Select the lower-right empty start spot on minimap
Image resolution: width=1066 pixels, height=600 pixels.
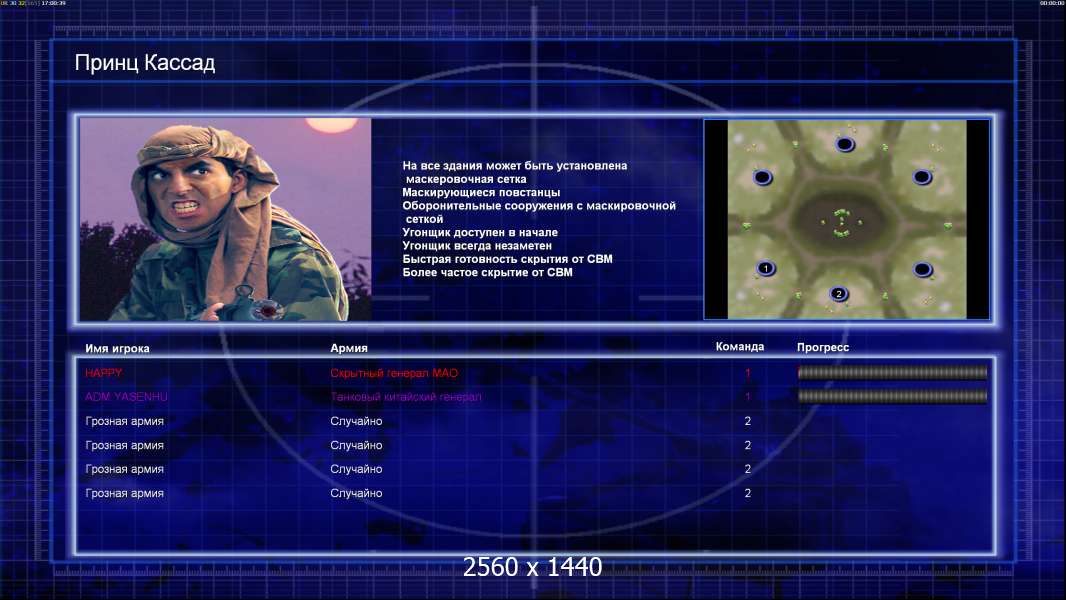point(922,270)
